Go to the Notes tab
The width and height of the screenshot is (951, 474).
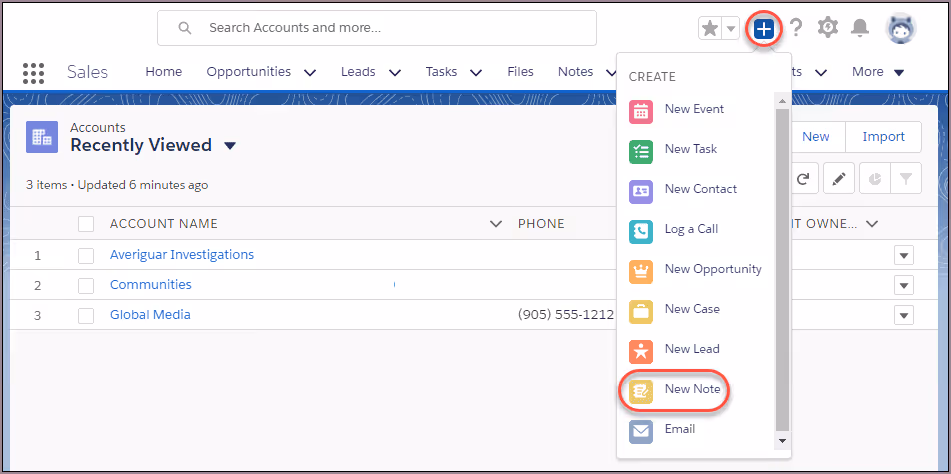point(576,72)
